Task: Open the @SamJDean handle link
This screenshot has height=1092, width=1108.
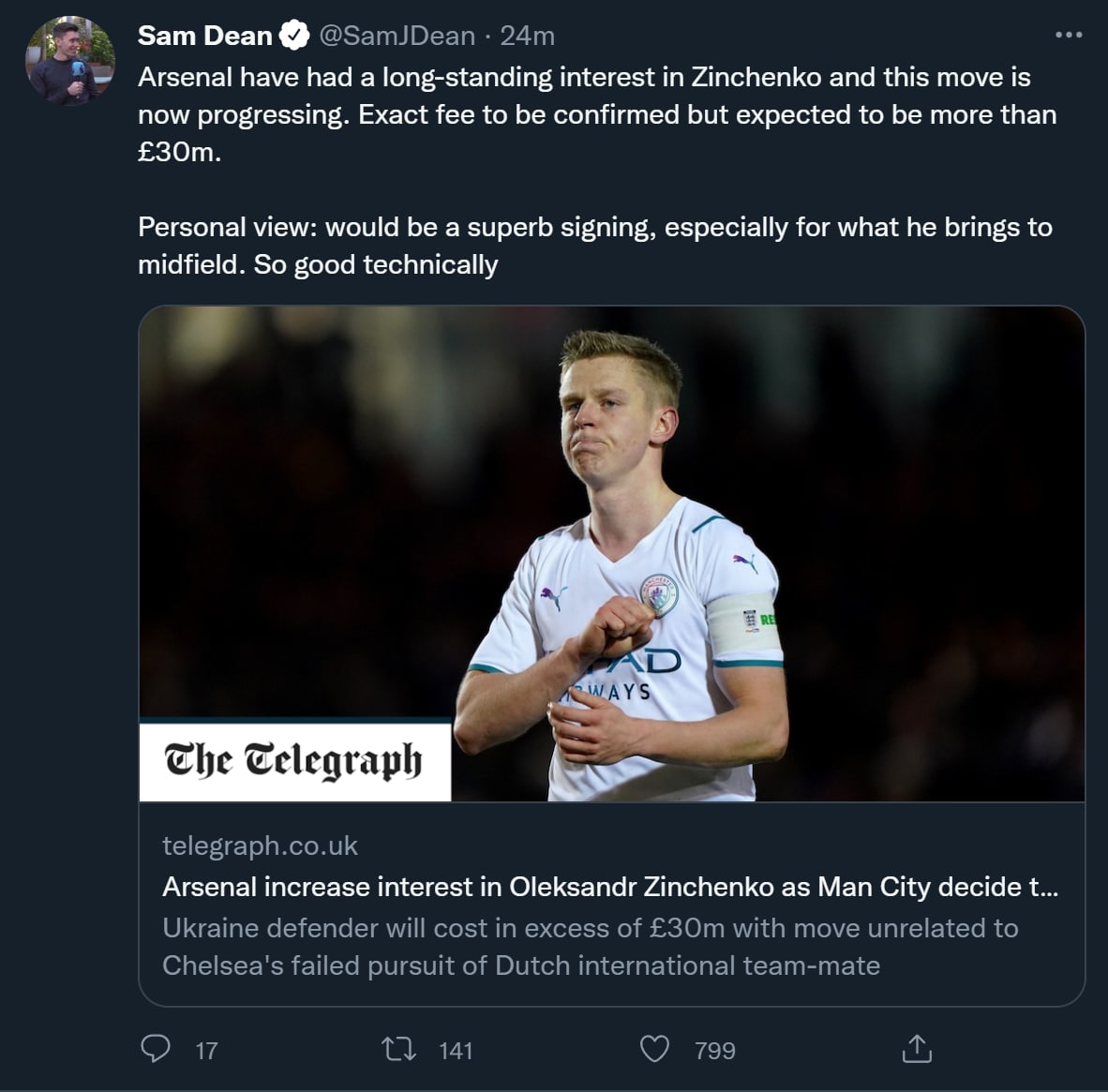Action: pyautogui.click(x=397, y=36)
